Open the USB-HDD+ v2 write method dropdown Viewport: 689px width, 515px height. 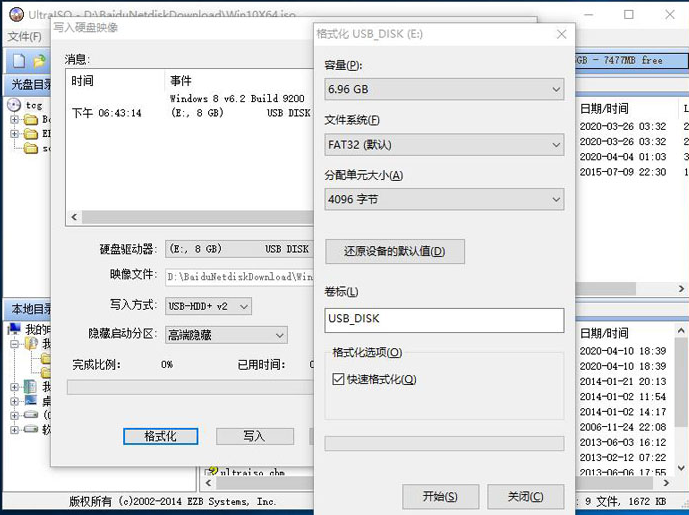click(x=208, y=306)
